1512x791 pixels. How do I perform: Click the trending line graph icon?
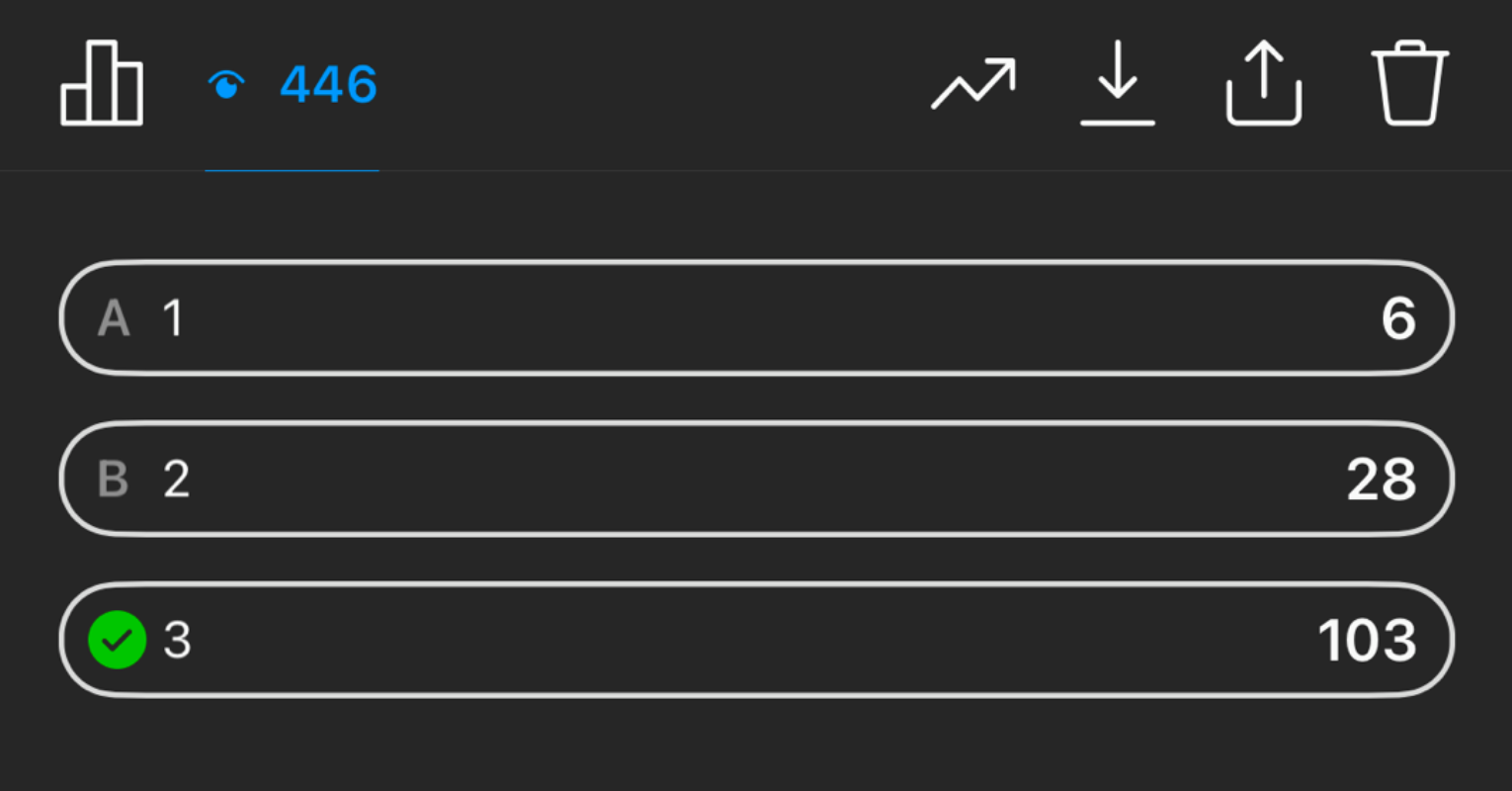972,84
